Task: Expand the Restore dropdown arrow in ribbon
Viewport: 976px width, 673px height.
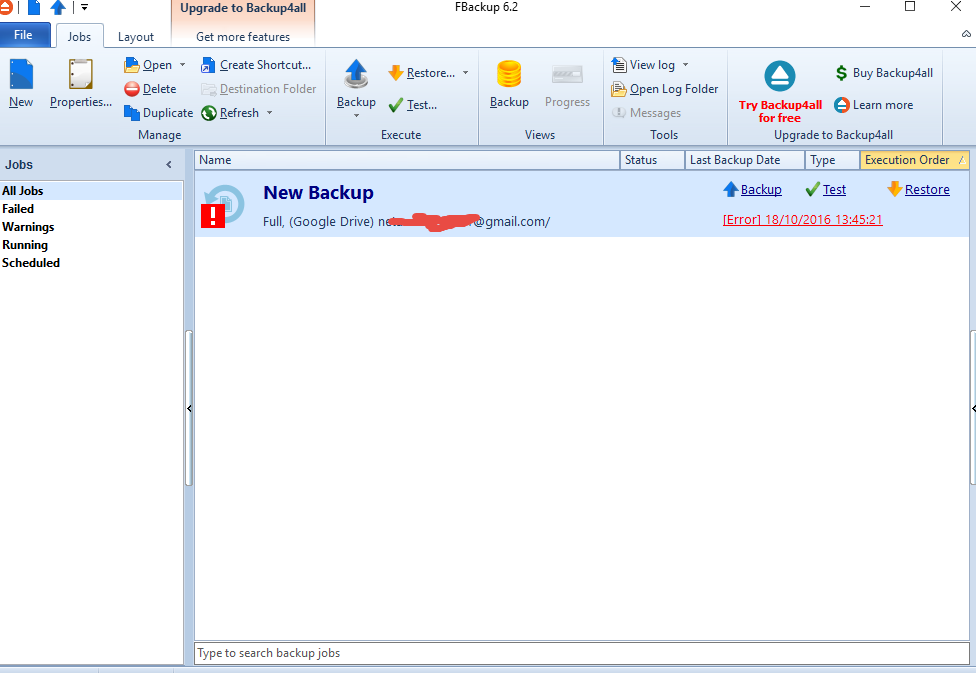Action: (x=466, y=73)
